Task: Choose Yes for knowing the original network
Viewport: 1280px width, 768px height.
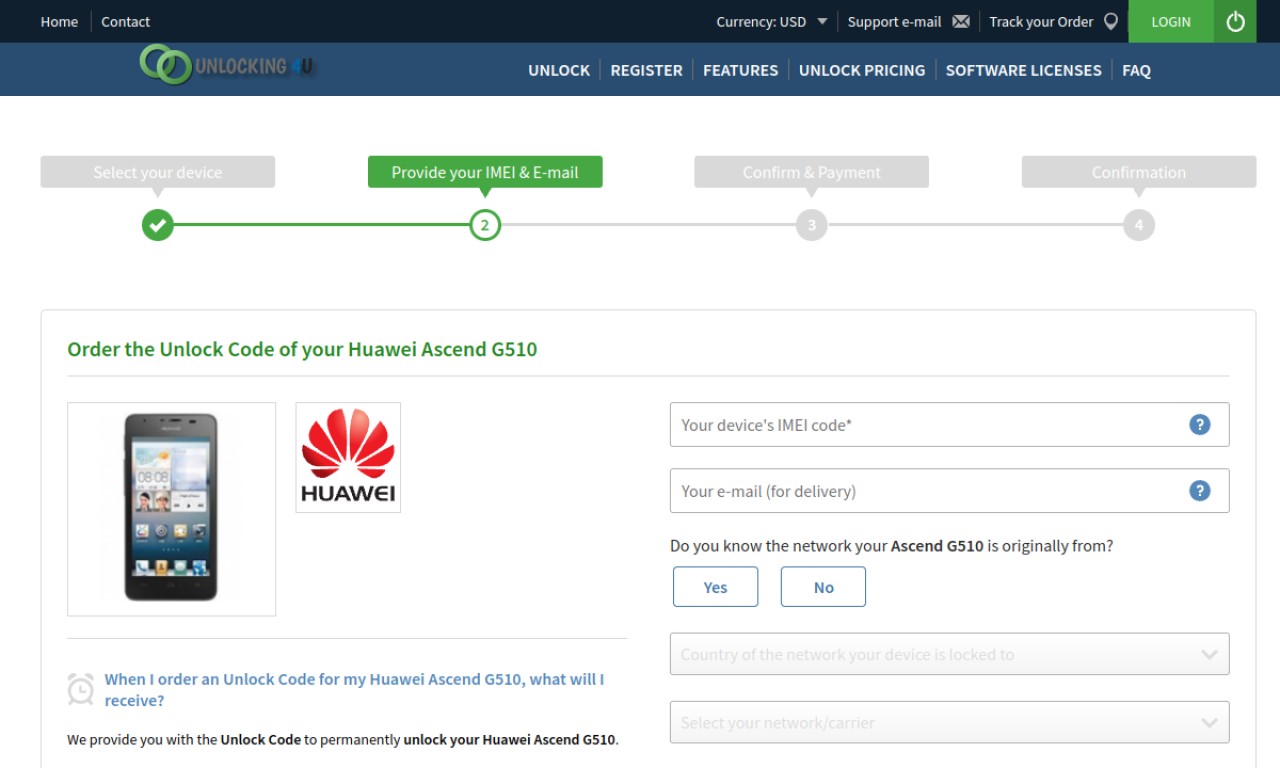Action: [x=716, y=587]
